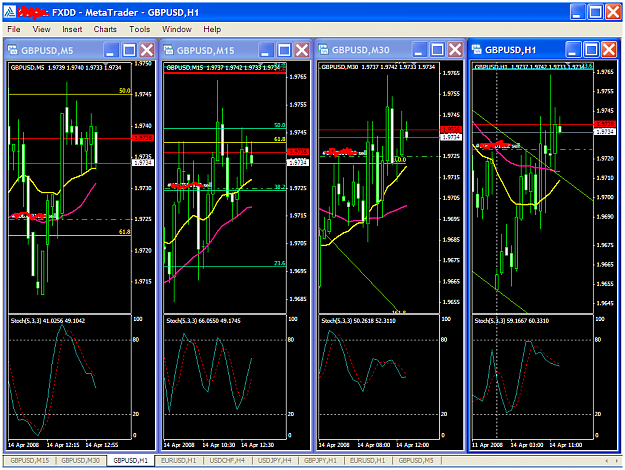Open the Tools menu
Viewport: 625px width, 470px height.
(140, 29)
